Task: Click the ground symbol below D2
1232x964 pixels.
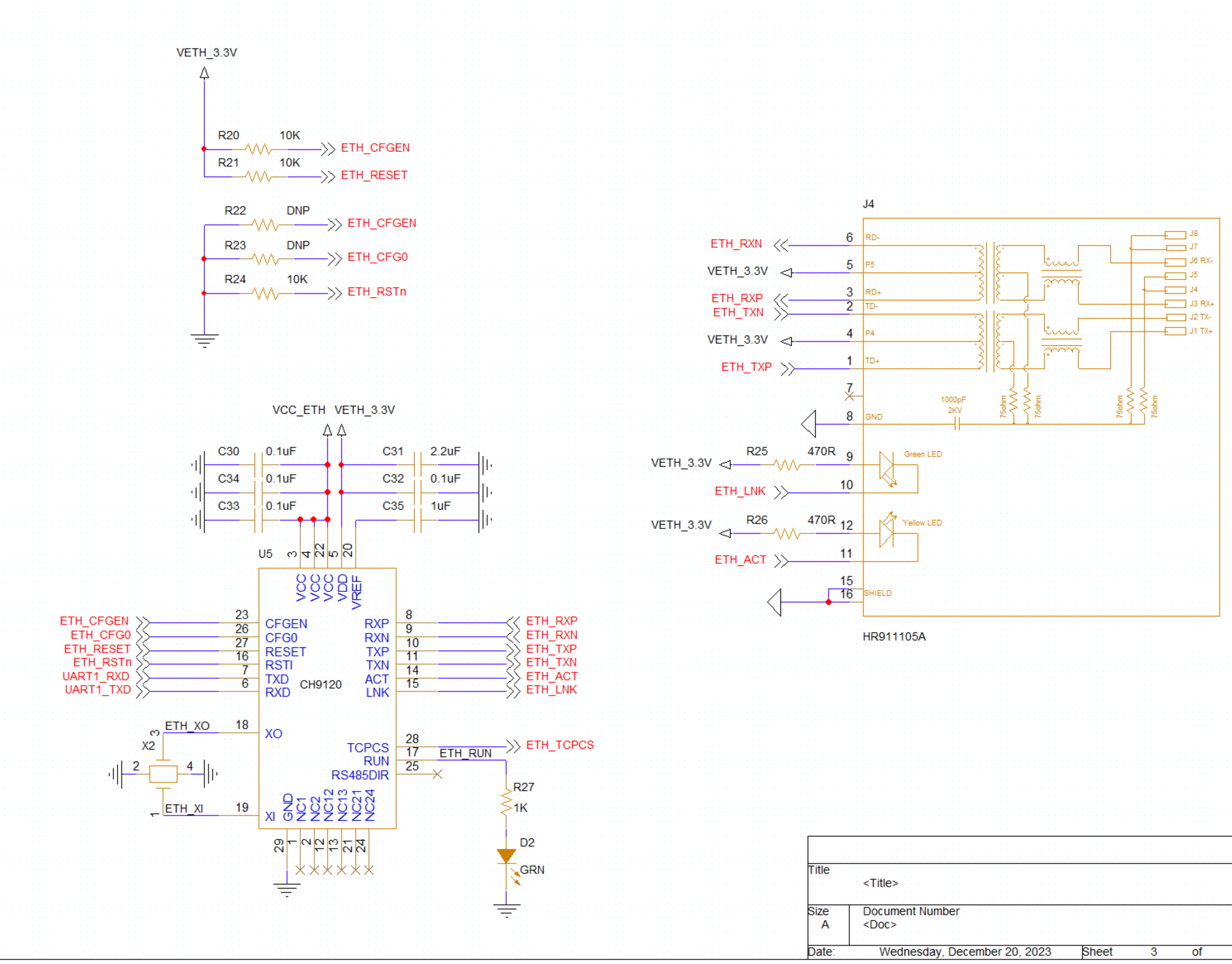Action: [x=507, y=911]
